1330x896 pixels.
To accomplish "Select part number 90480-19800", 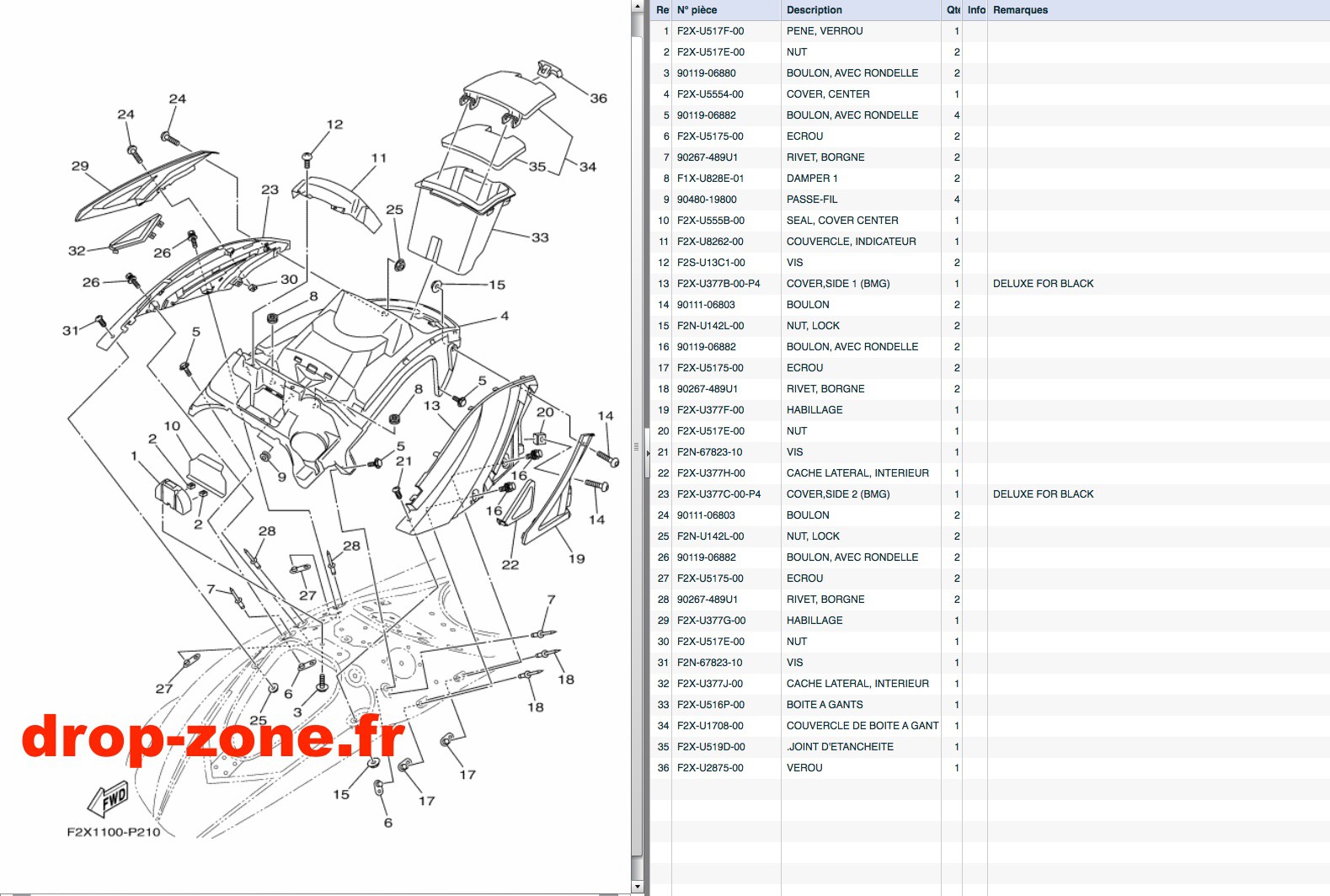I will 707,200.
